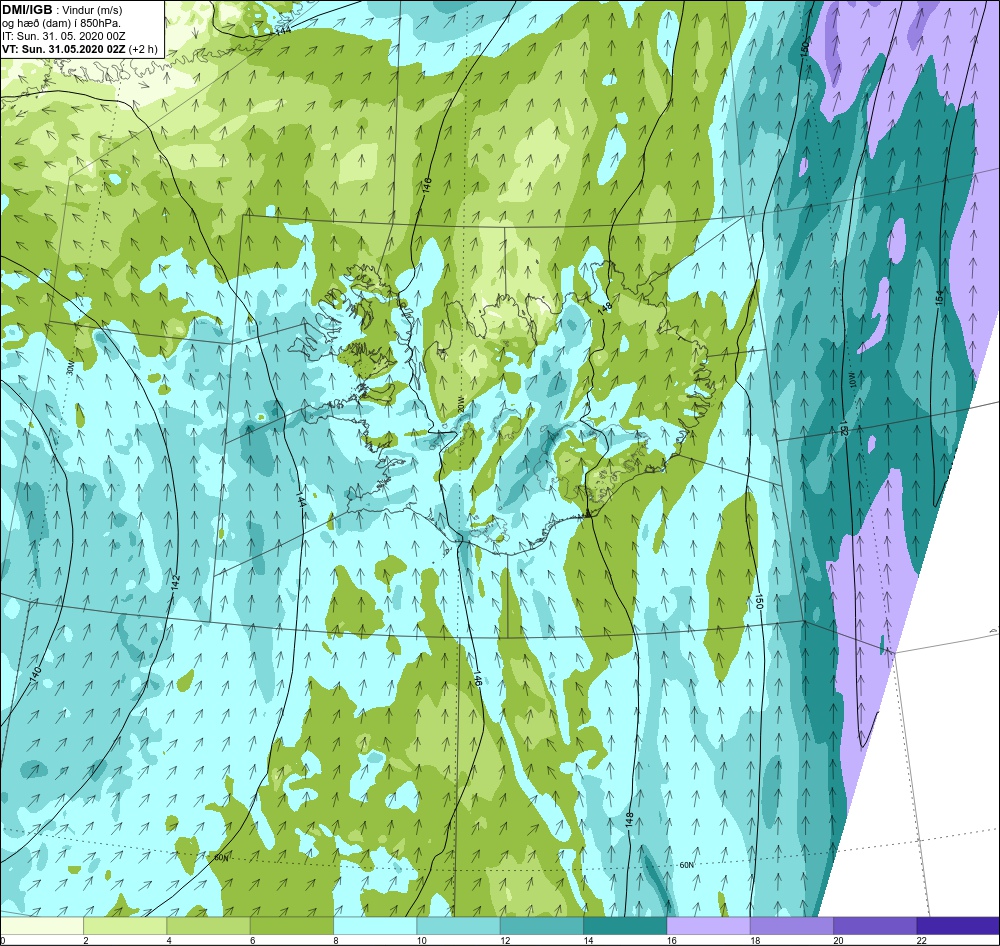Click the '154' contour label
The height and width of the screenshot is (946, 1000).
pyautogui.click(x=939, y=297)
